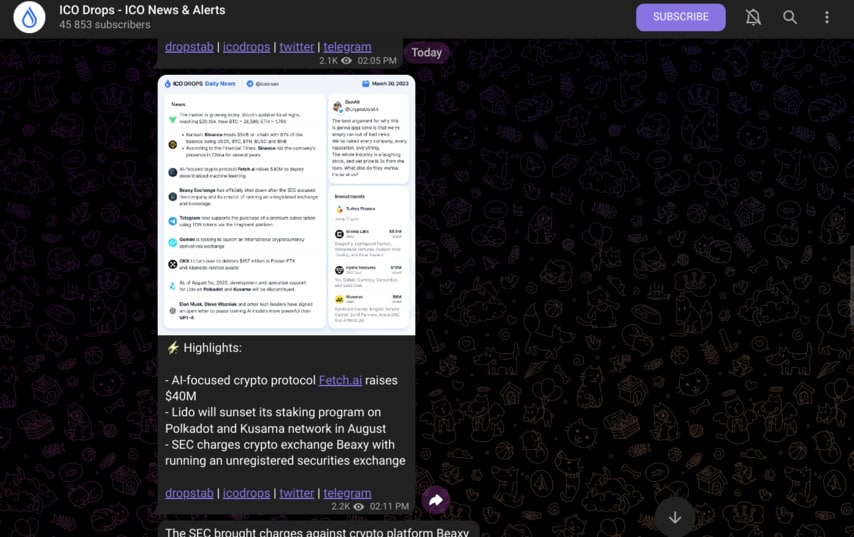Open the icodrops link under the highlights

click(246, 493)
